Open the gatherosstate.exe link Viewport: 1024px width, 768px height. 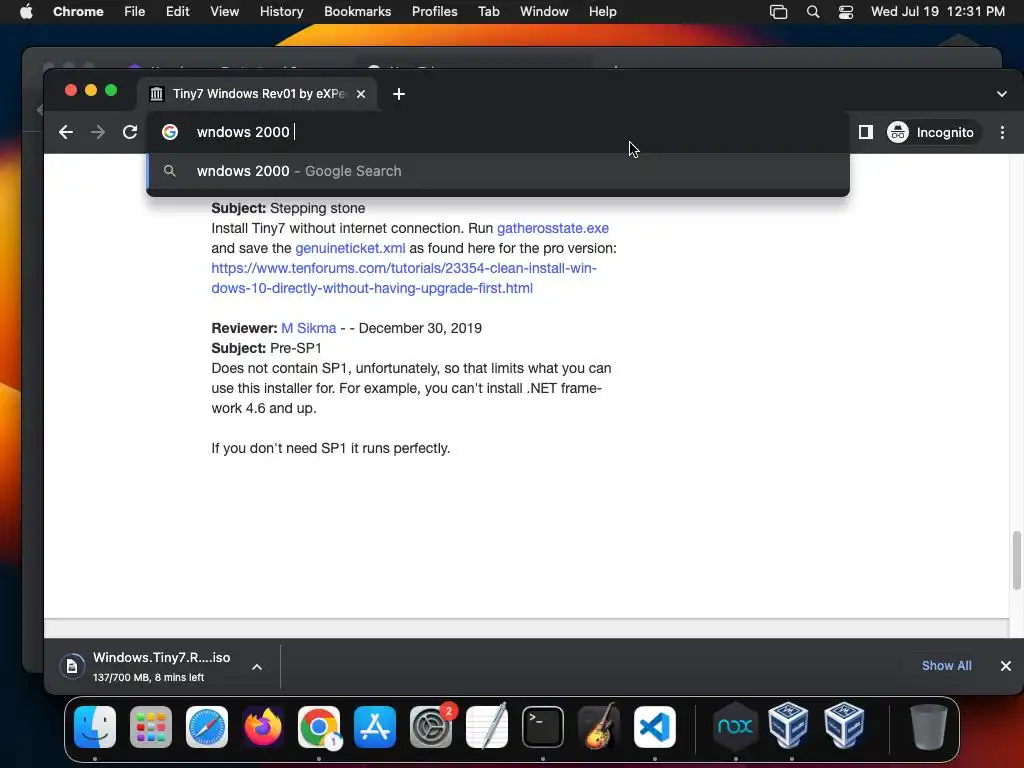point(552,228)
